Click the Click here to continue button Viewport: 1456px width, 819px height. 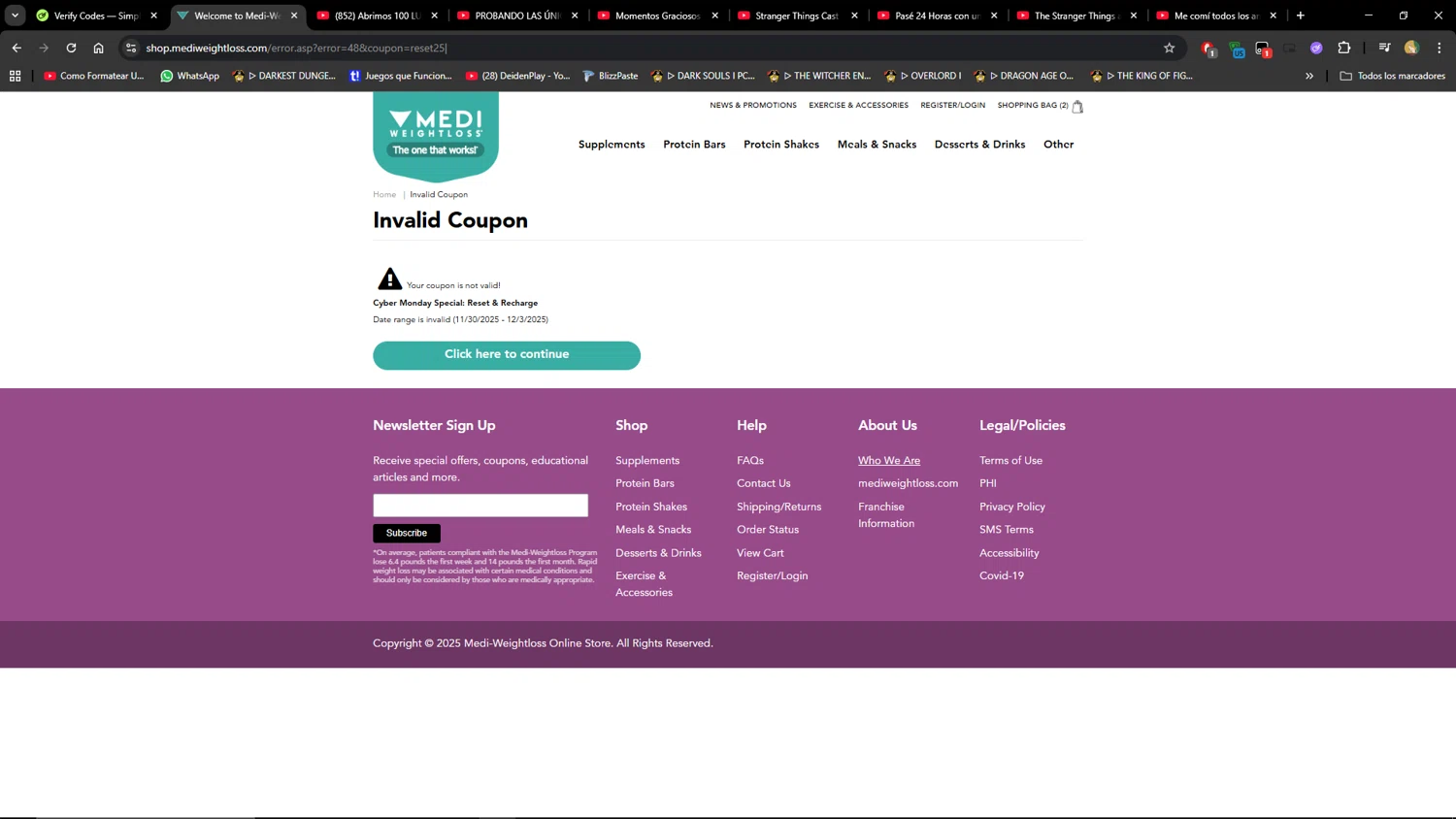click(x=507, y=355)
